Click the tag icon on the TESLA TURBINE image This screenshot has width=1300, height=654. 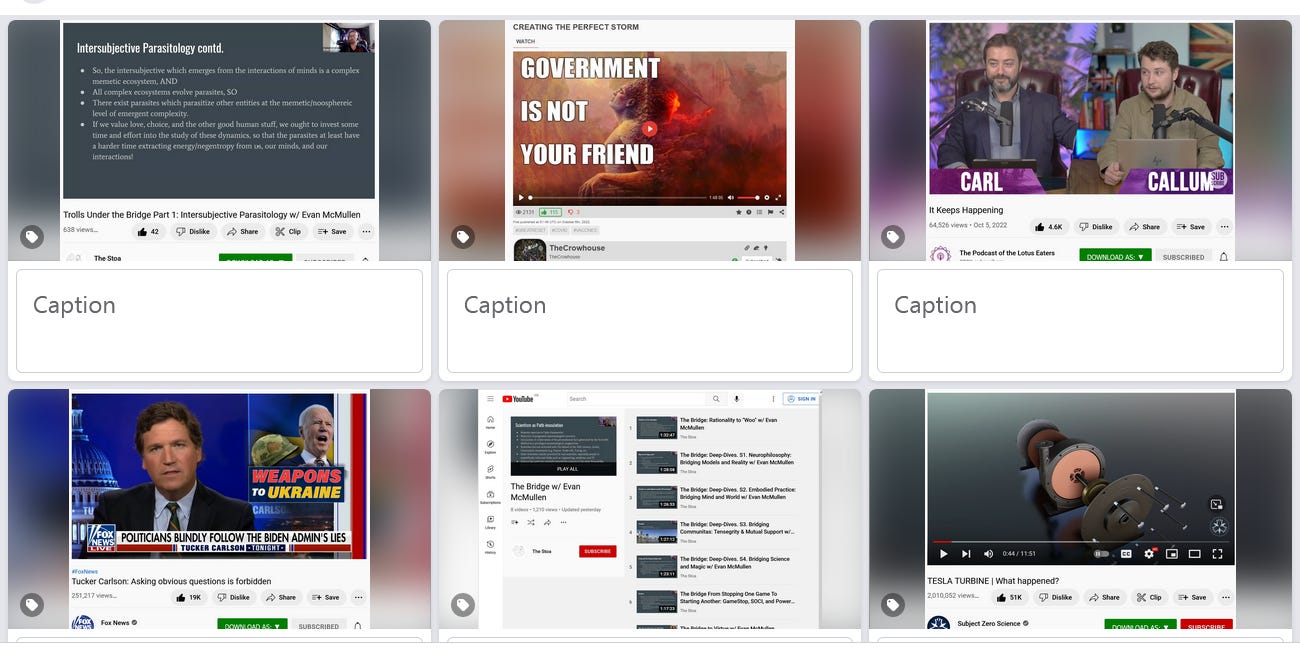pos(893,605)
